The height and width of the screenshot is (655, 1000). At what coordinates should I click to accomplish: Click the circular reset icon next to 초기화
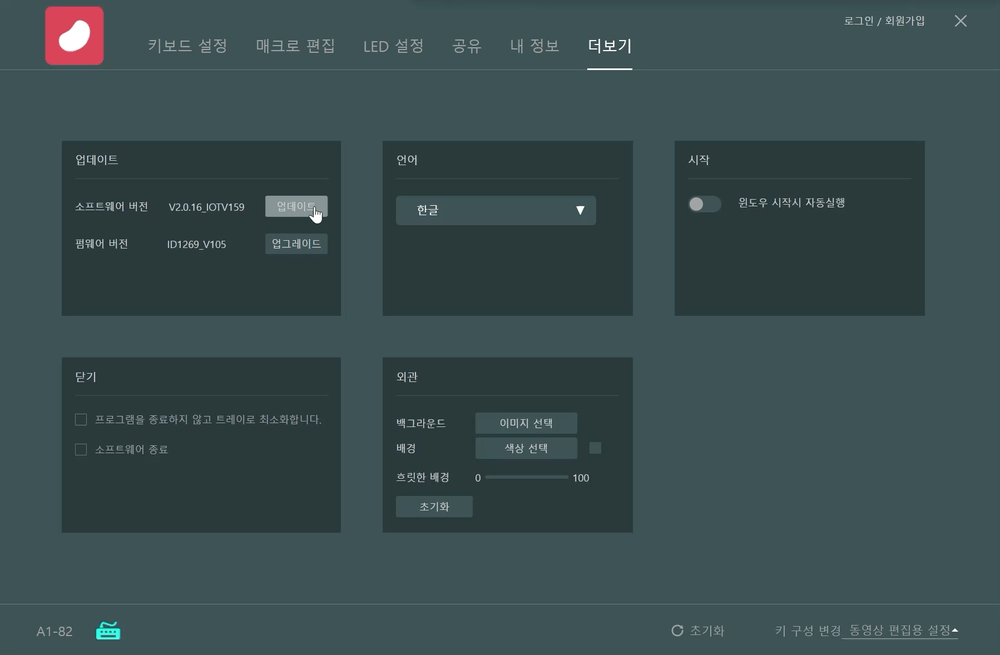[675, 630]
